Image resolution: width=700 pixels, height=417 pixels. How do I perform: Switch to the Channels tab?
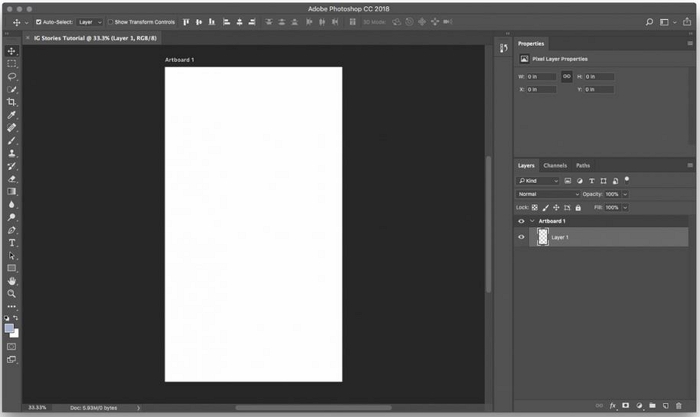pos(555,165)
